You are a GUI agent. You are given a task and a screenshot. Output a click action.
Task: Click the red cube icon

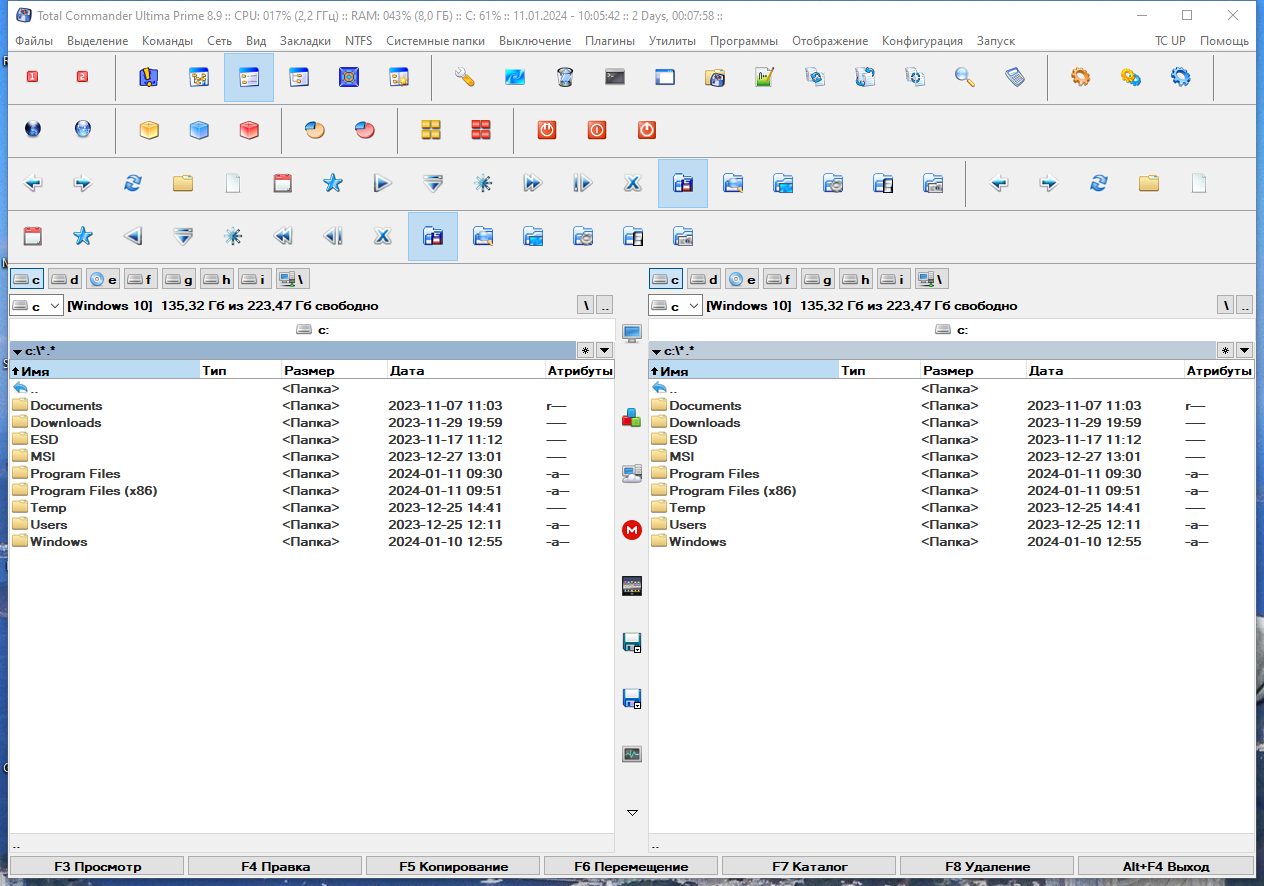coord(249,129)
